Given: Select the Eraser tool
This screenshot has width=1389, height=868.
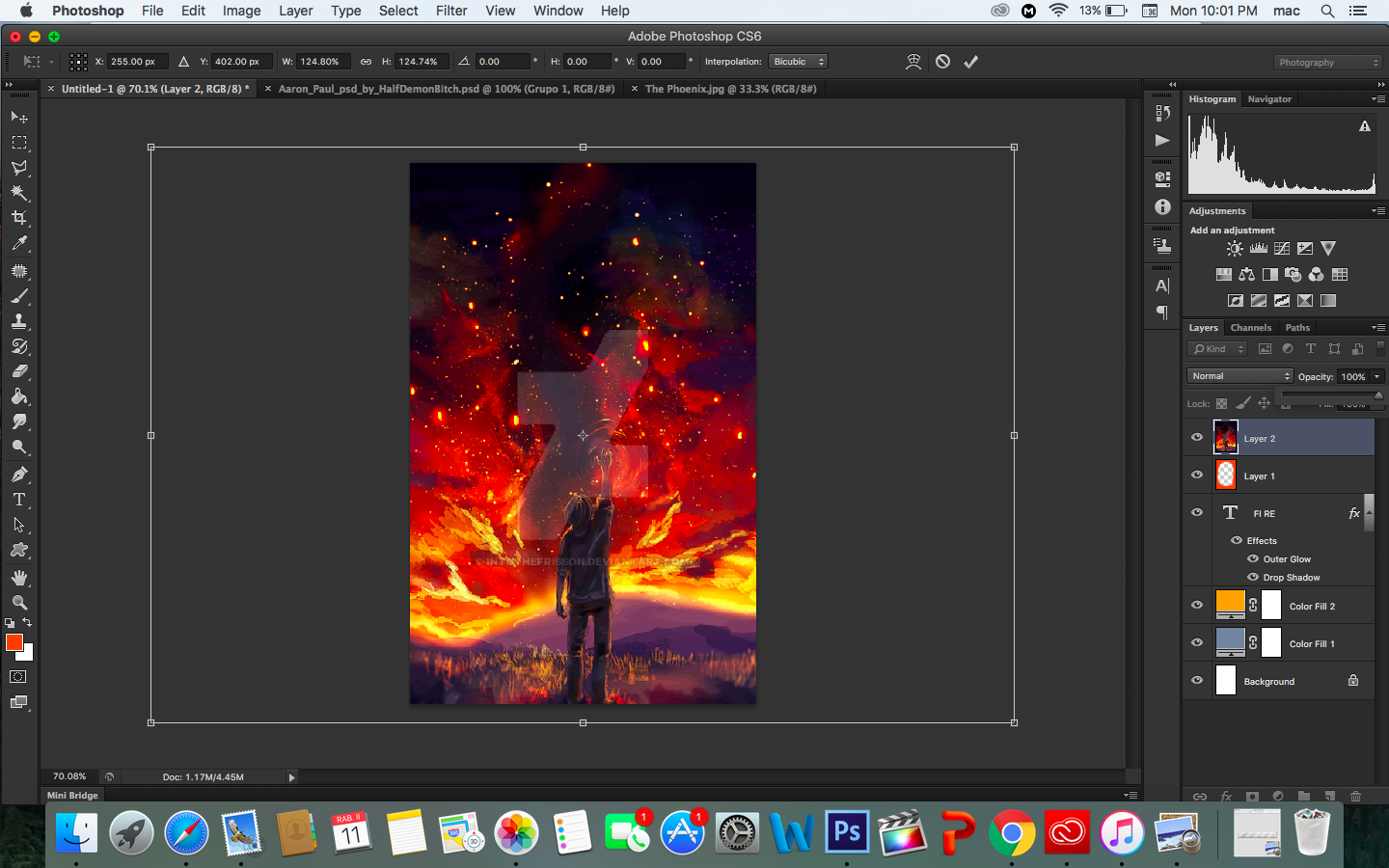Looking at the screenshot, I should (19, 371).
